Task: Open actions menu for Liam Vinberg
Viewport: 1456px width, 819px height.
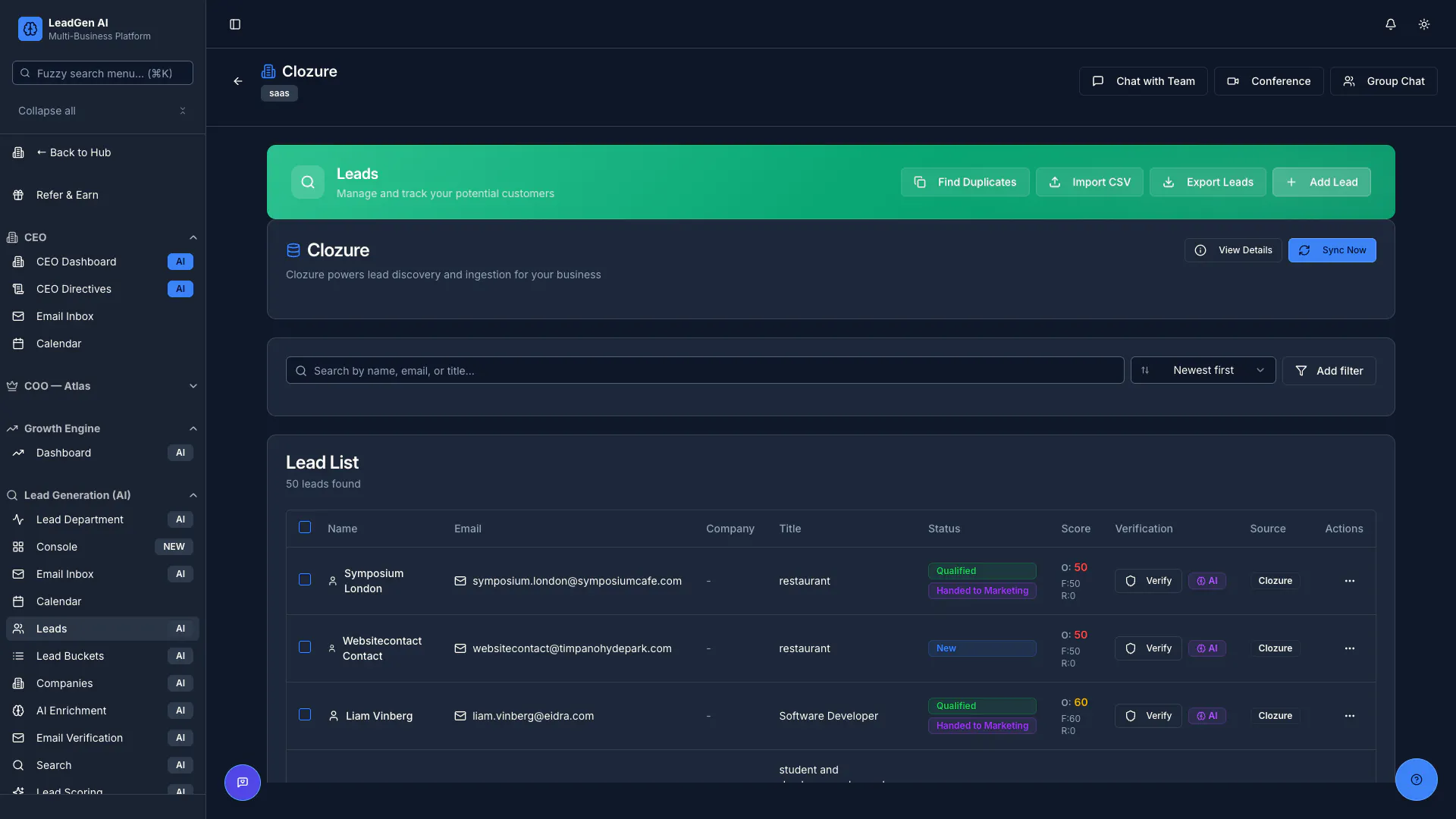Action: coord(1350,716)
